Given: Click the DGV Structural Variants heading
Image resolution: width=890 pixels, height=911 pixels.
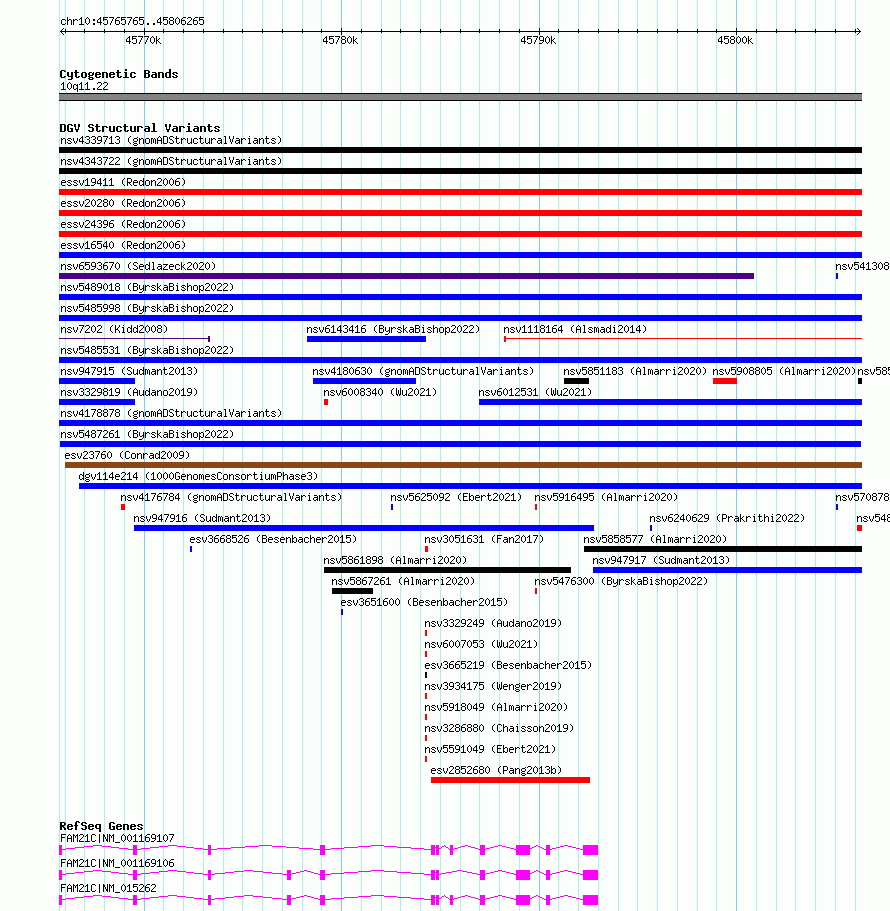Looking at the screenshot, I should [x=140, y=128].
